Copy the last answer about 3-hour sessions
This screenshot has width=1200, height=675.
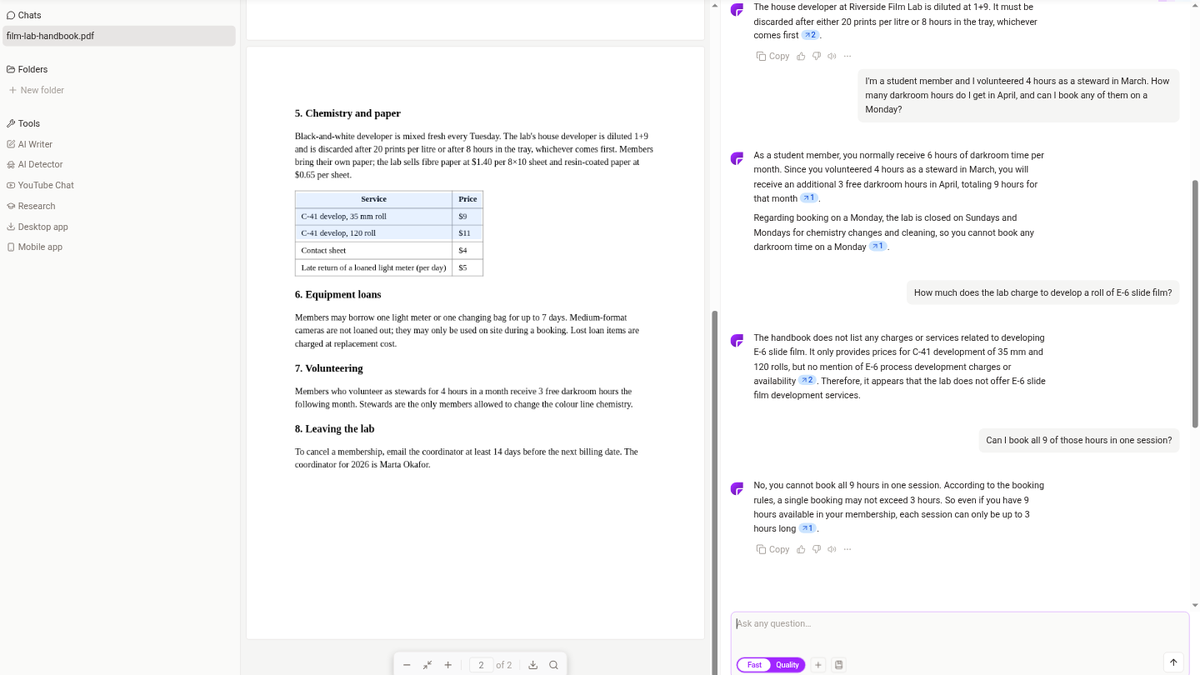(773, 550)
